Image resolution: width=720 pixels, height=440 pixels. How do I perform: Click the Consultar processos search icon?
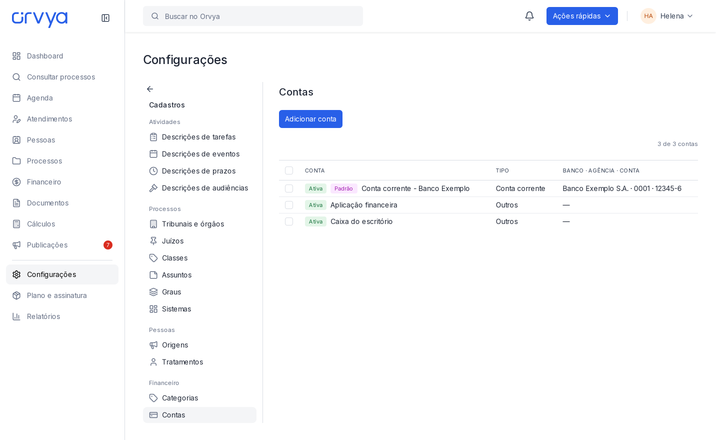pyautogui.click(x=17, y=77)
